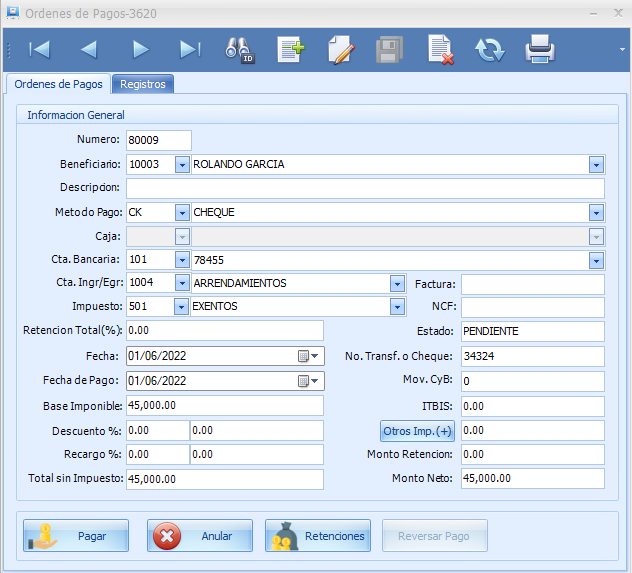Create a new payment order record
The image size is (632, 573).
(290, 49)
